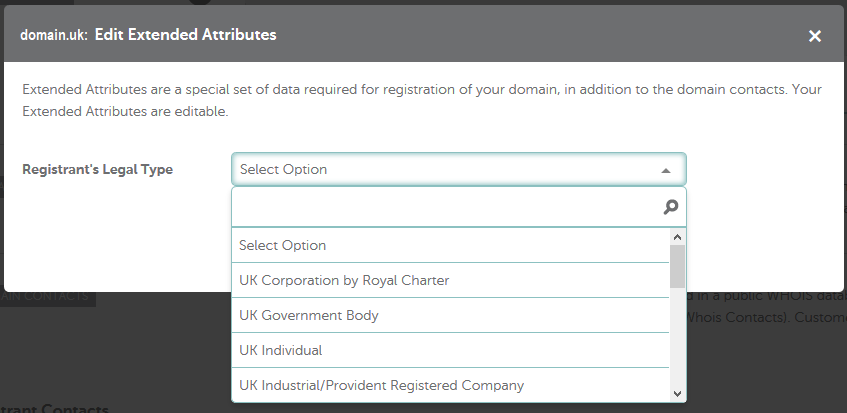Click the domain.uk name in header

point(53,35)
